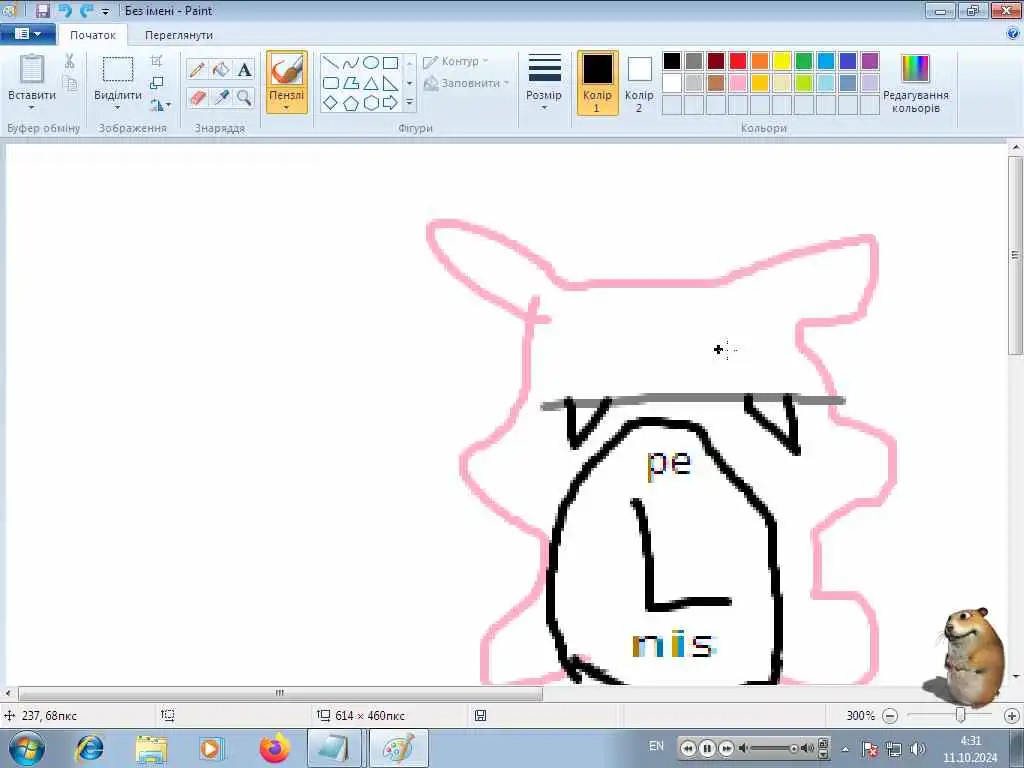Viewport: 1024px width, 768px height.
Task: Choose the Right arrow shape
Action: point(391,103)
